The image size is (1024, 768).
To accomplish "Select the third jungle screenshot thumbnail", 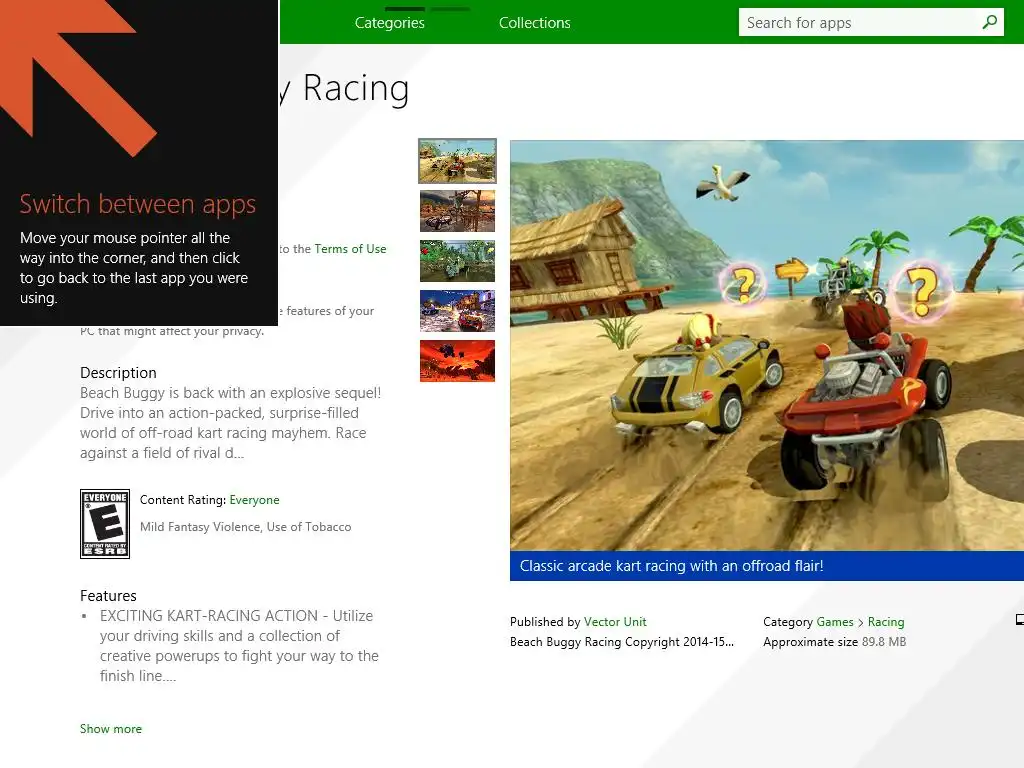I will coord(457,261).
